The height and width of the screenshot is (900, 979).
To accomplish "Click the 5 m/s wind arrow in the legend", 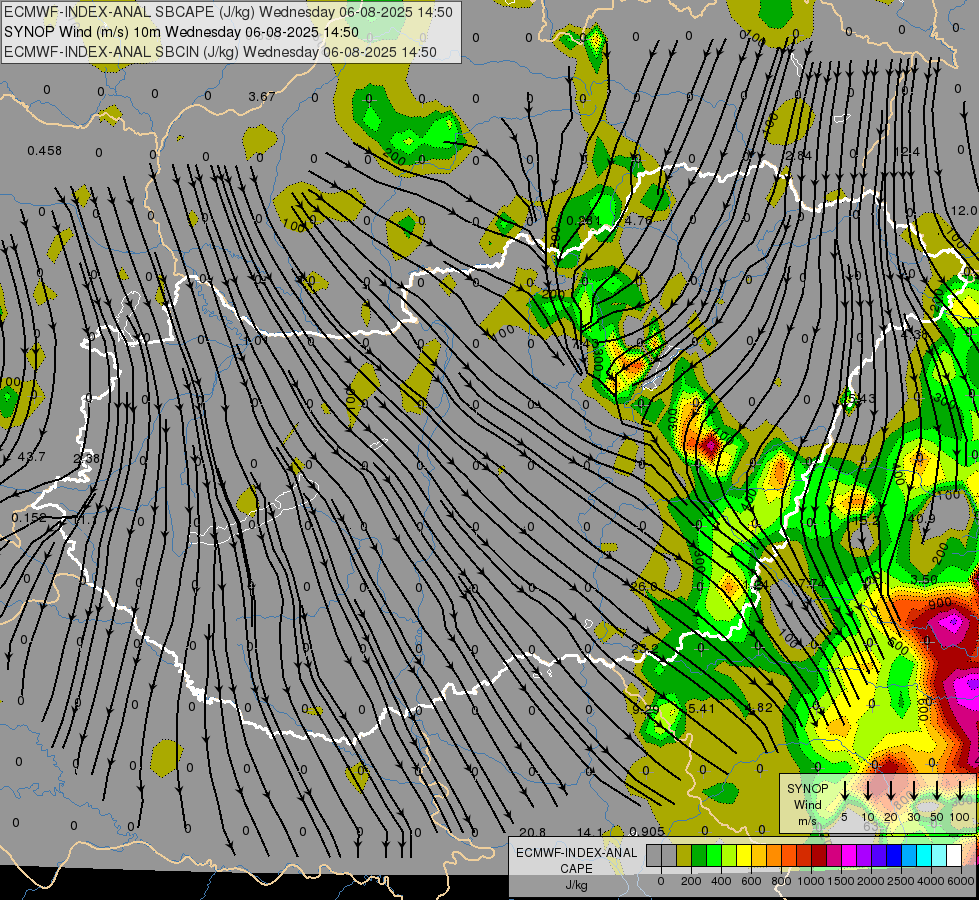I will (845, 791).
